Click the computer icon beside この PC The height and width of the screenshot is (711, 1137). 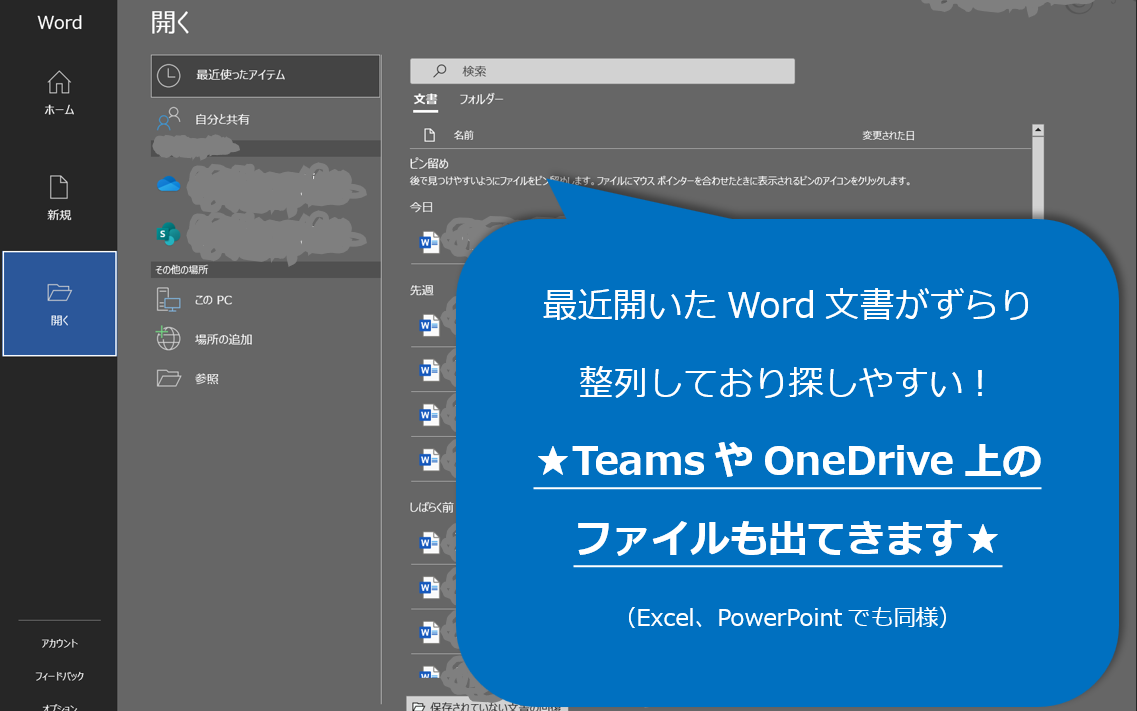168,299
